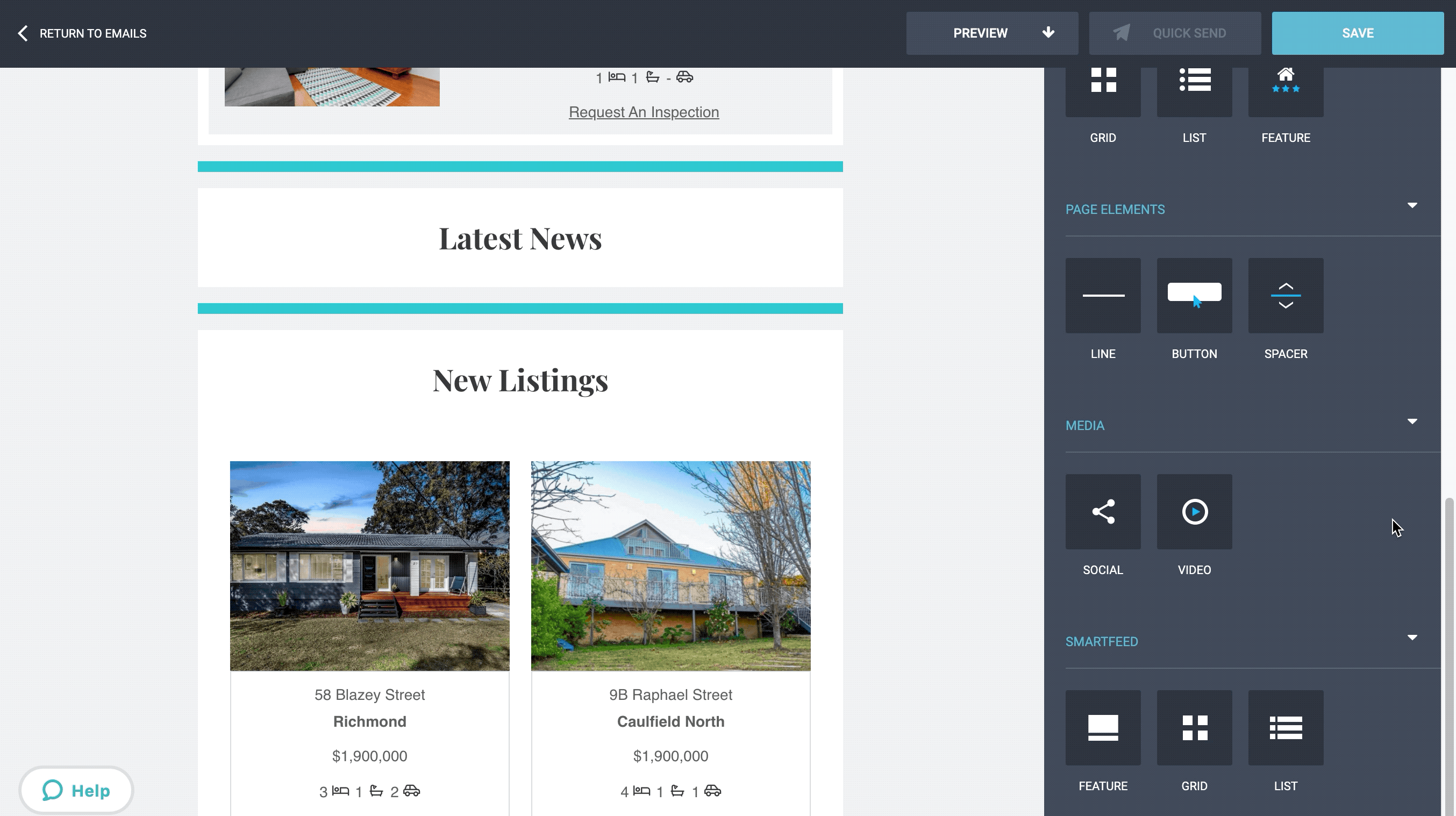Open the Request An Inspection link
Image resolution: width=1456 pixels, height=816 pixels.
[x=644, y=112]
